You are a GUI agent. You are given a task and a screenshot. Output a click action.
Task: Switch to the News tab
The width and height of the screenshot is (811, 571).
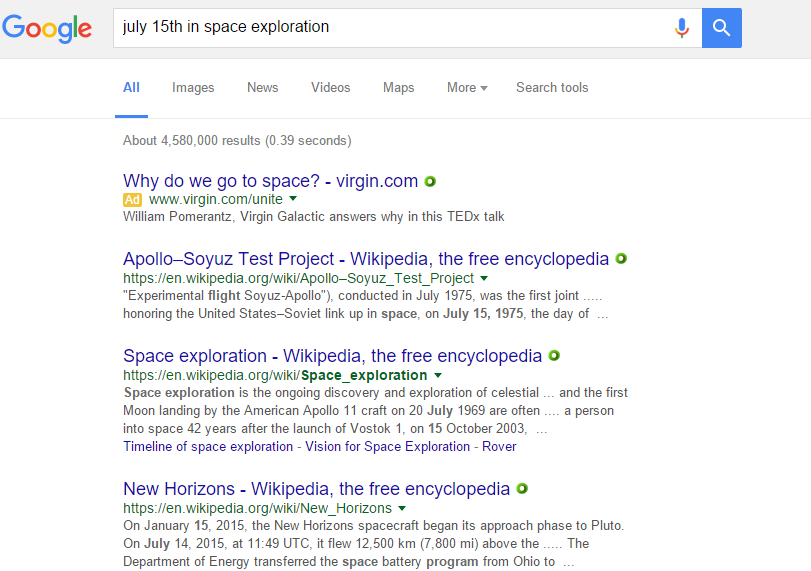(x=263, y=88)
